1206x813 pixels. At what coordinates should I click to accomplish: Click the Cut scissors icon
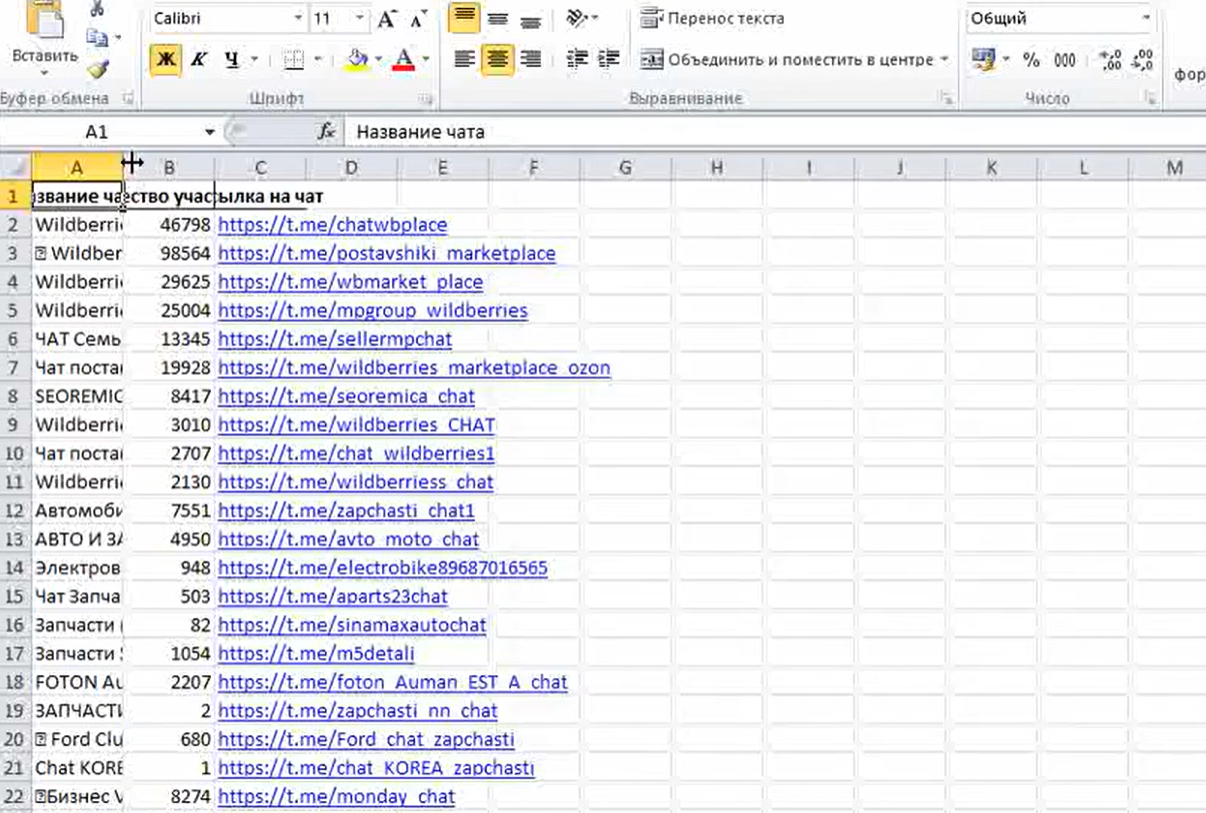97,9
